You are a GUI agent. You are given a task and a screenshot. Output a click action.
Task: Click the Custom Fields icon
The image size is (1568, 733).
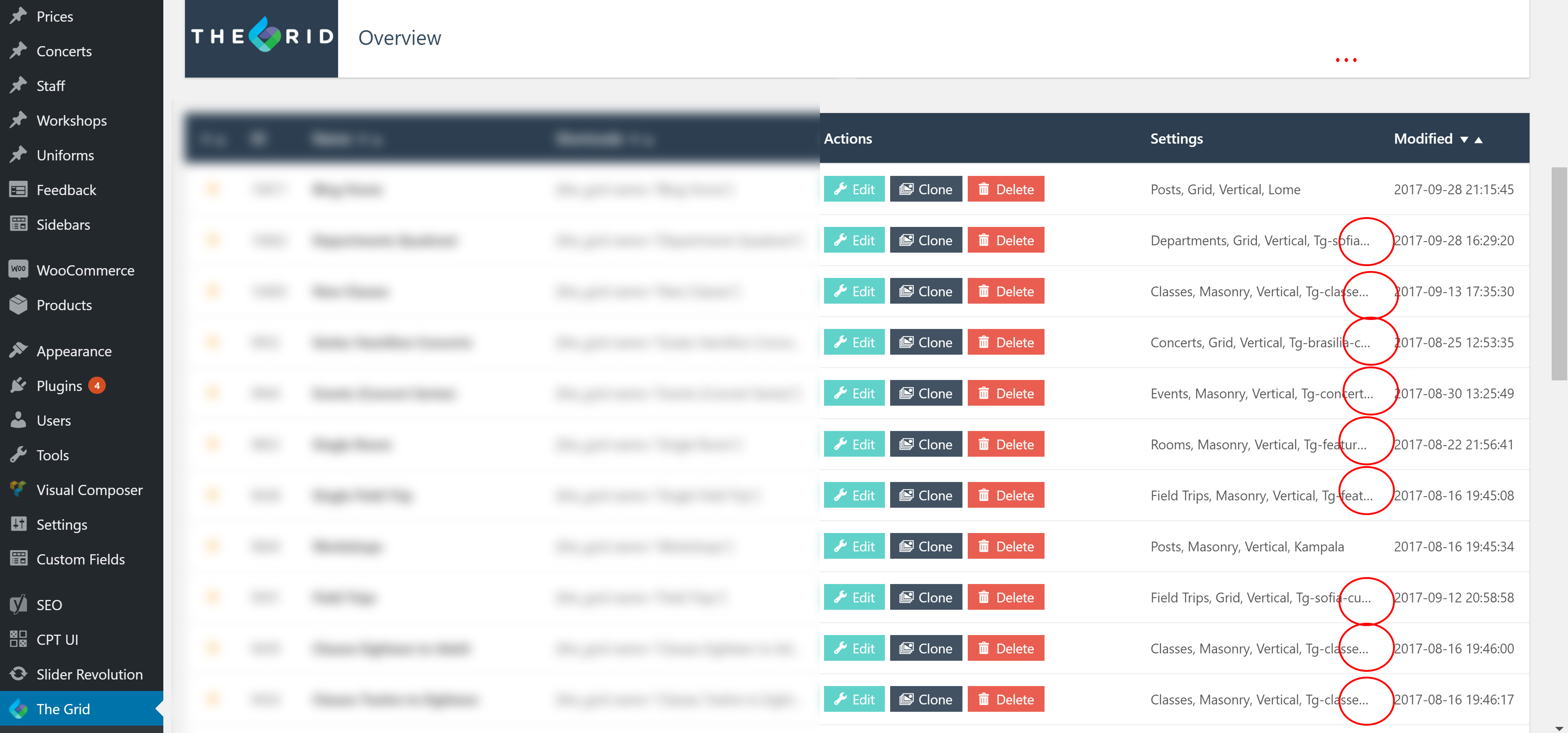18,558
